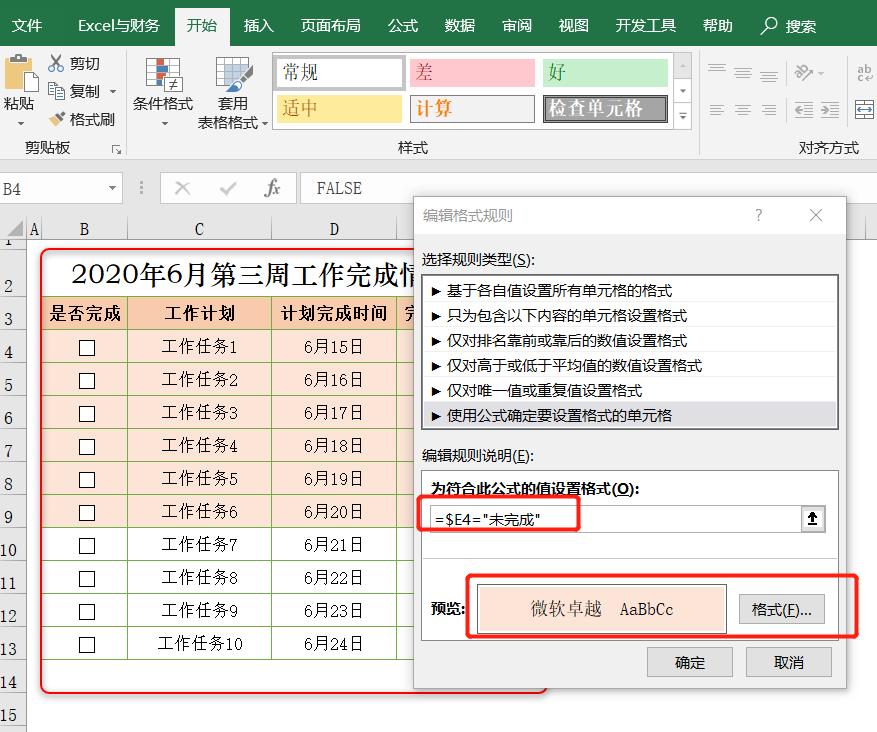The height and width of the screenshot is (732, 877).
Task: Click the wrap text icon
Action: coord(864,73)
